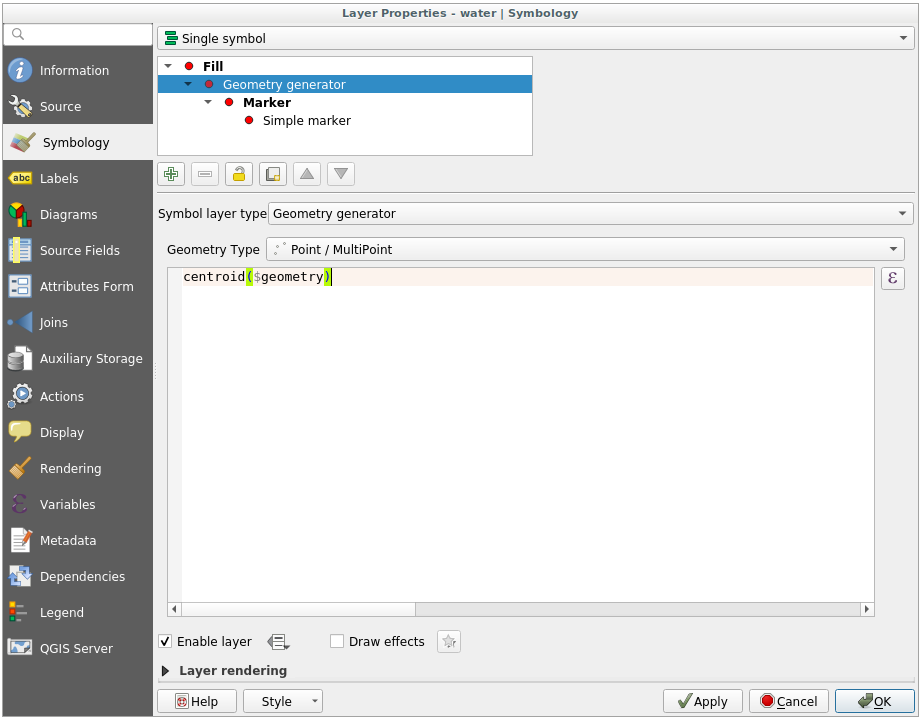Click the remove symbol layer minus icon

(x=205, y=174)
